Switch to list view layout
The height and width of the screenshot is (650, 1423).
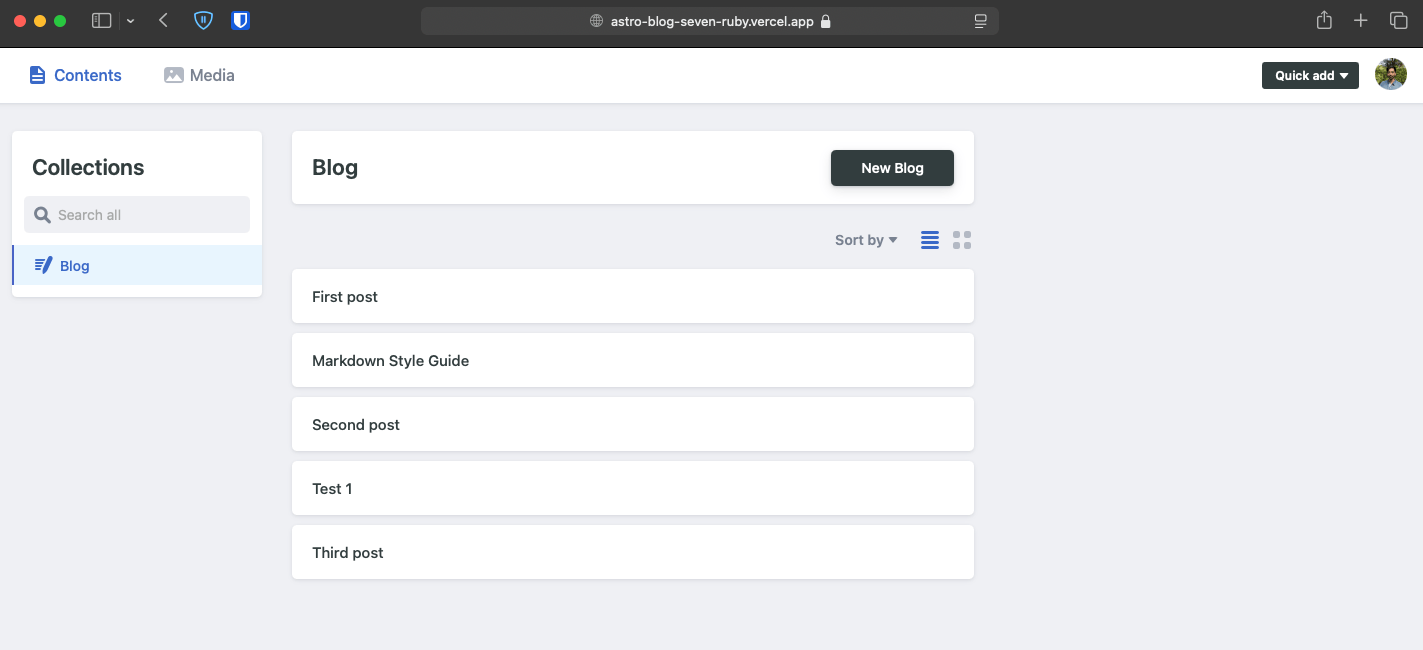(930, 240)
